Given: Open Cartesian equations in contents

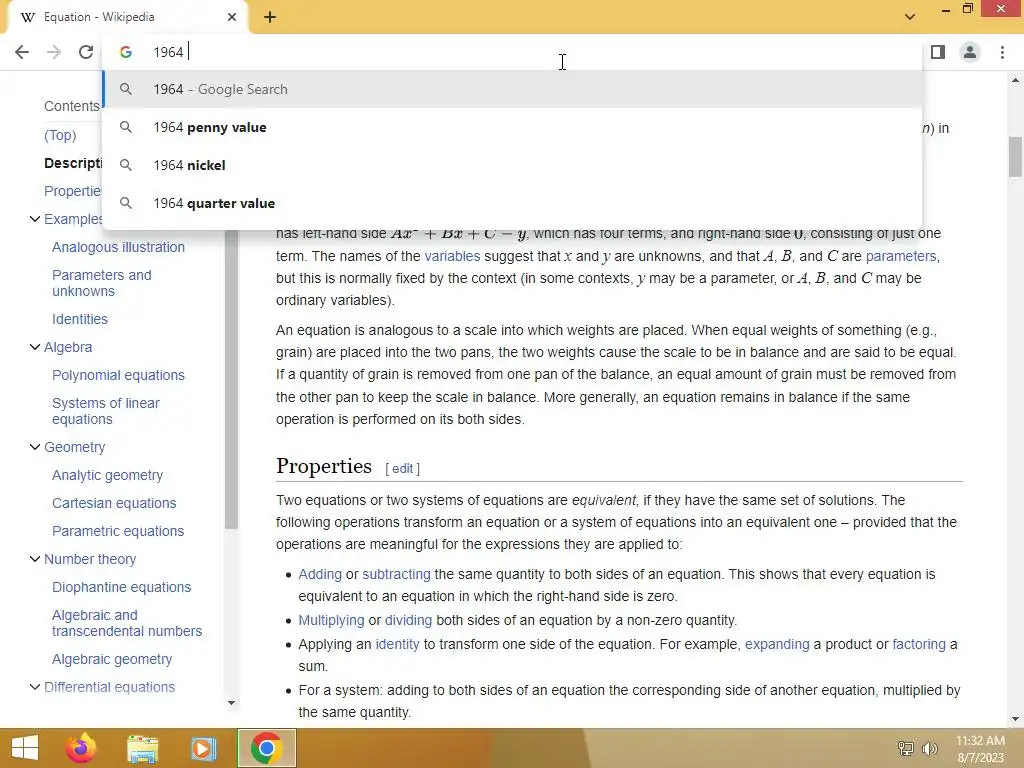Looking at the screenshot, I should tap(114, 503).
